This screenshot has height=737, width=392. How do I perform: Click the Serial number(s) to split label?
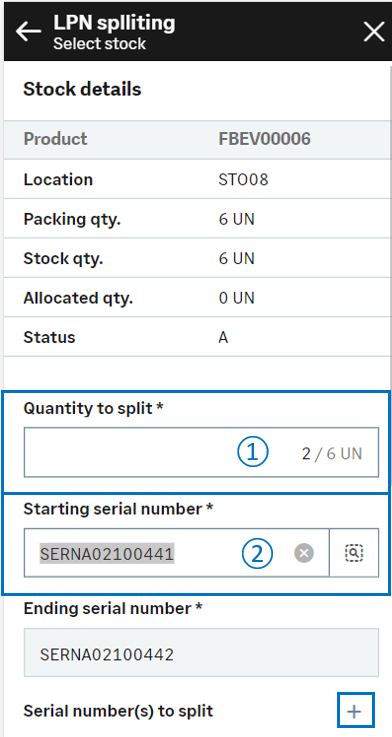(118, 711)
